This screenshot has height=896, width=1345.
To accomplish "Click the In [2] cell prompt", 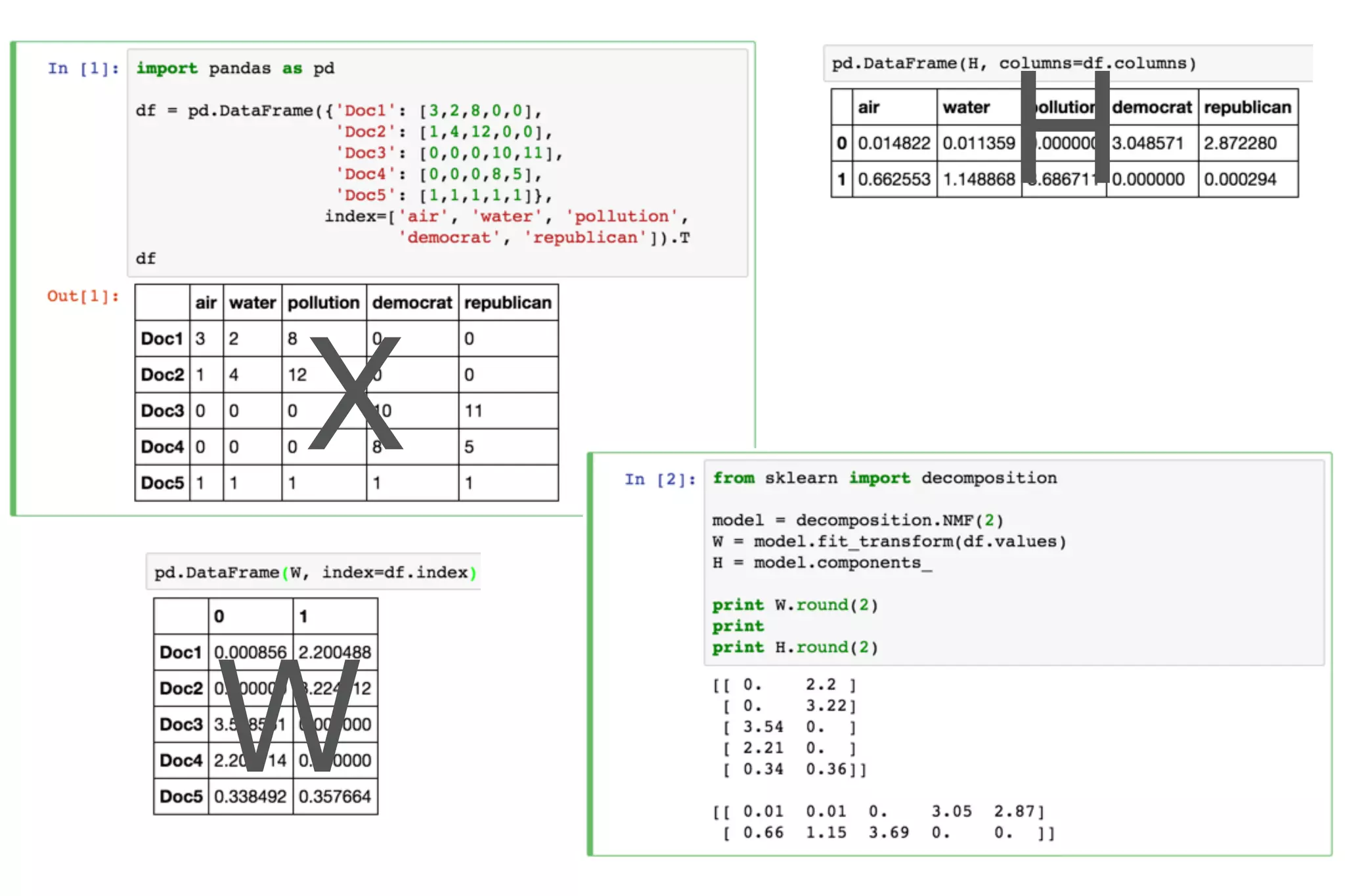I will (659, 479).
